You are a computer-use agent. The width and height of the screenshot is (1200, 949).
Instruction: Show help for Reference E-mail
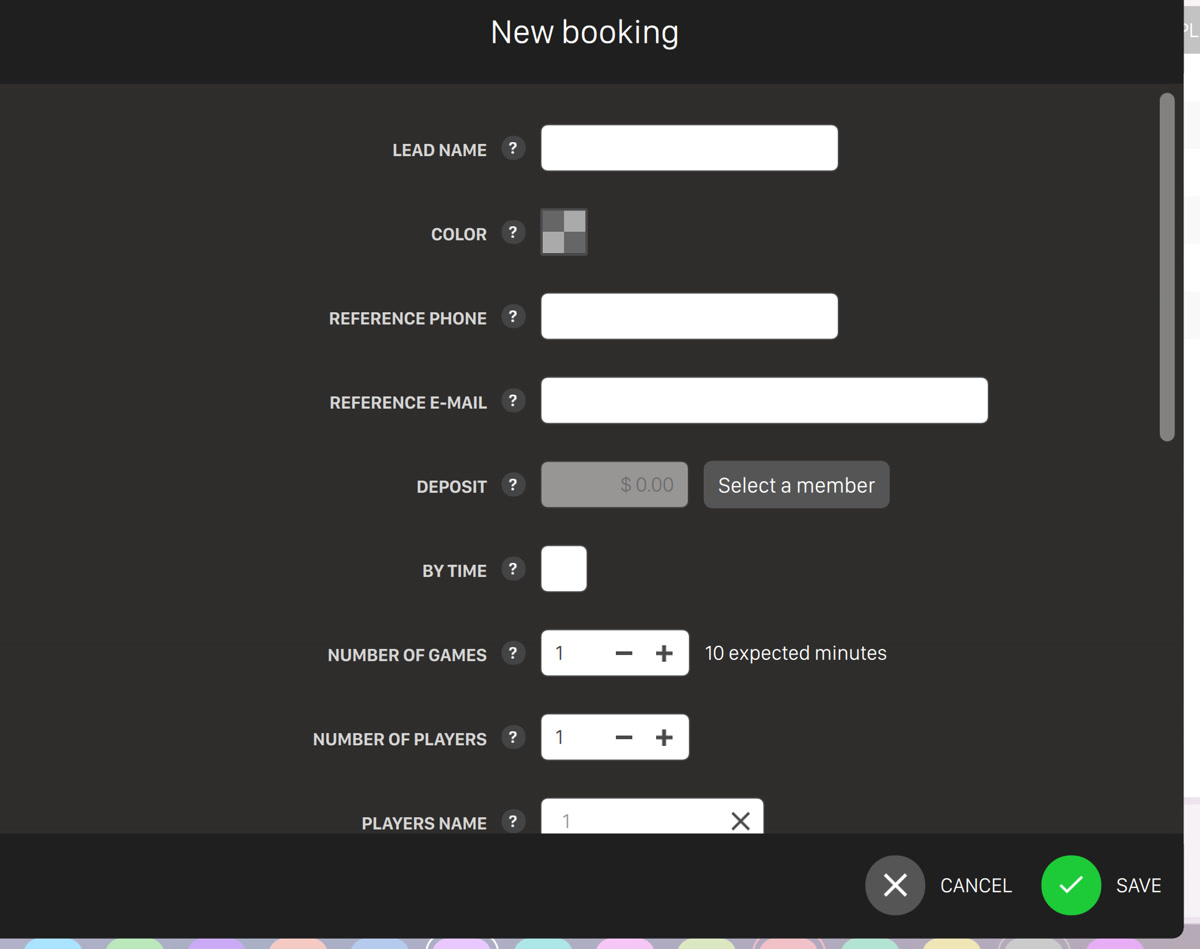point(513,401)
